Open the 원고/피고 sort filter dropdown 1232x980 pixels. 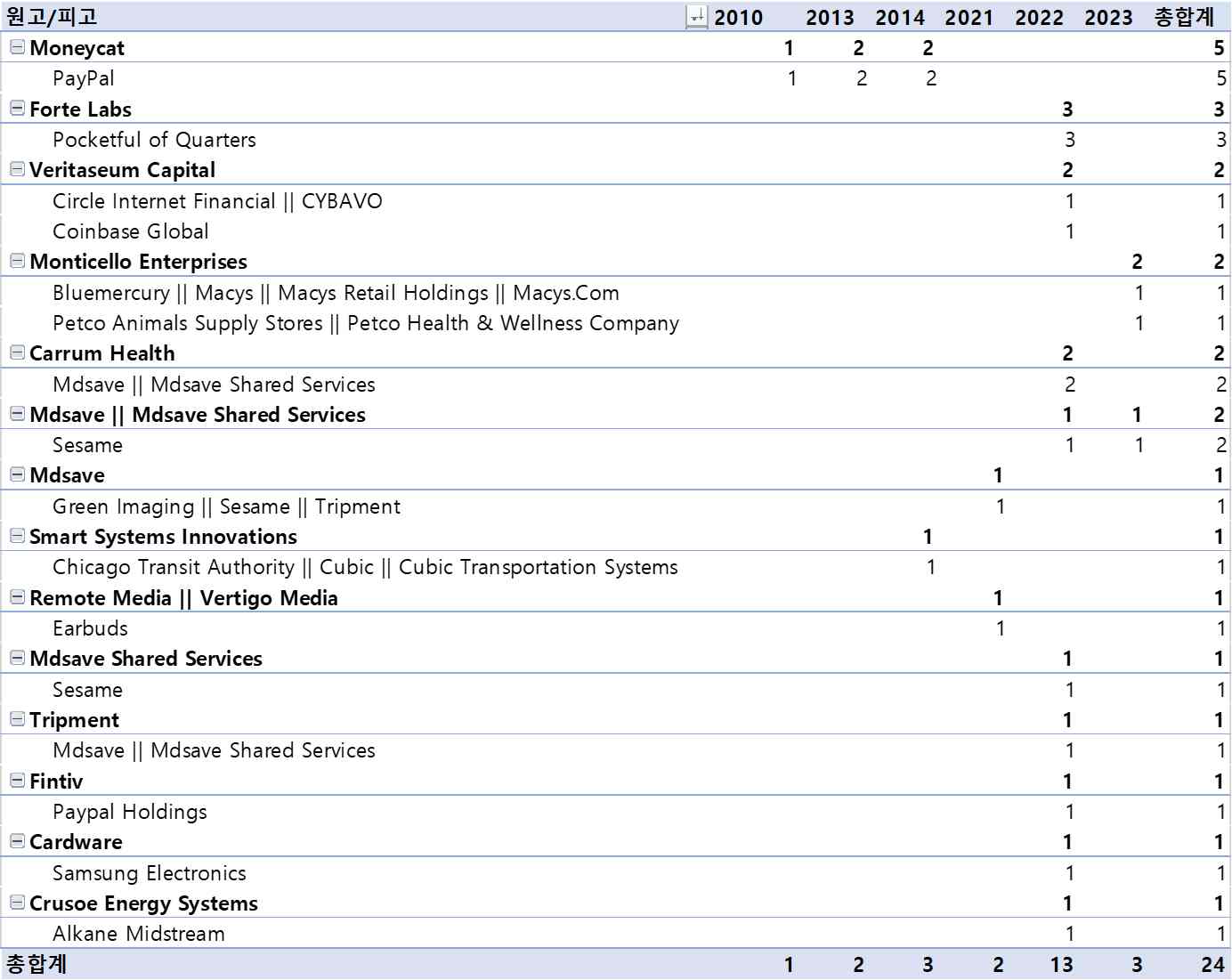pos(697,17)
